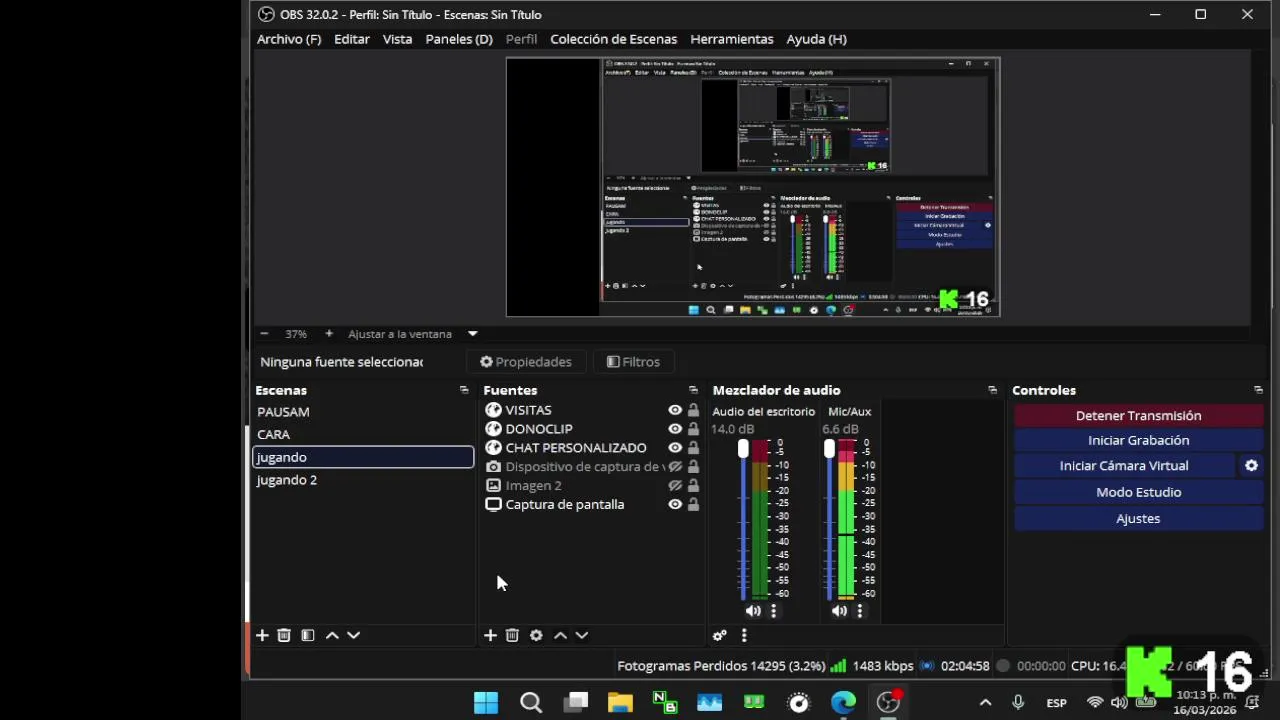Click OBS Studio icon in taskbar
This screenshot has width=1280, height=720.
pos(888,703)
